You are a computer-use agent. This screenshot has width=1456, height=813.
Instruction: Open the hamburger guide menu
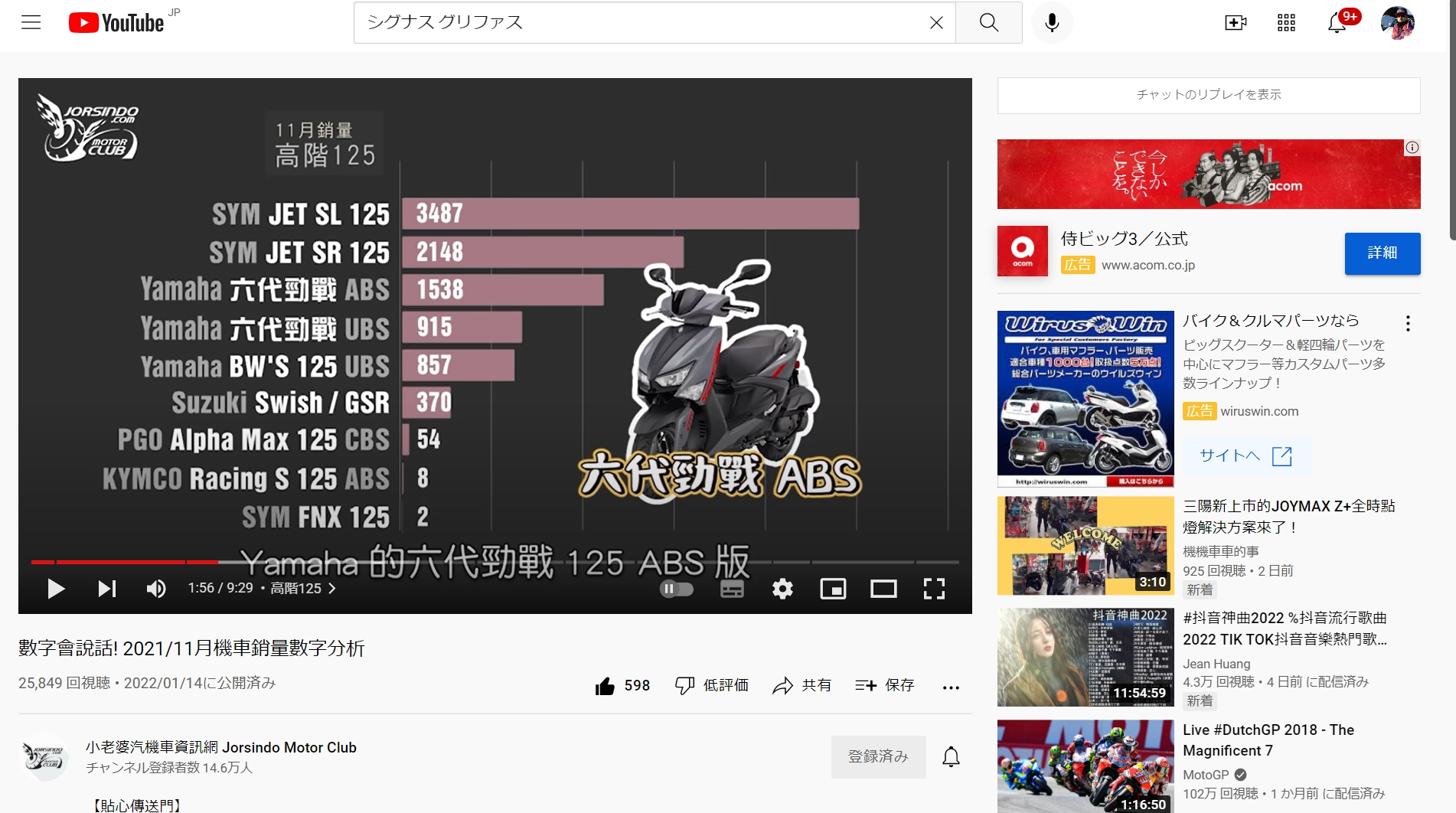click(x=31, y=22)
